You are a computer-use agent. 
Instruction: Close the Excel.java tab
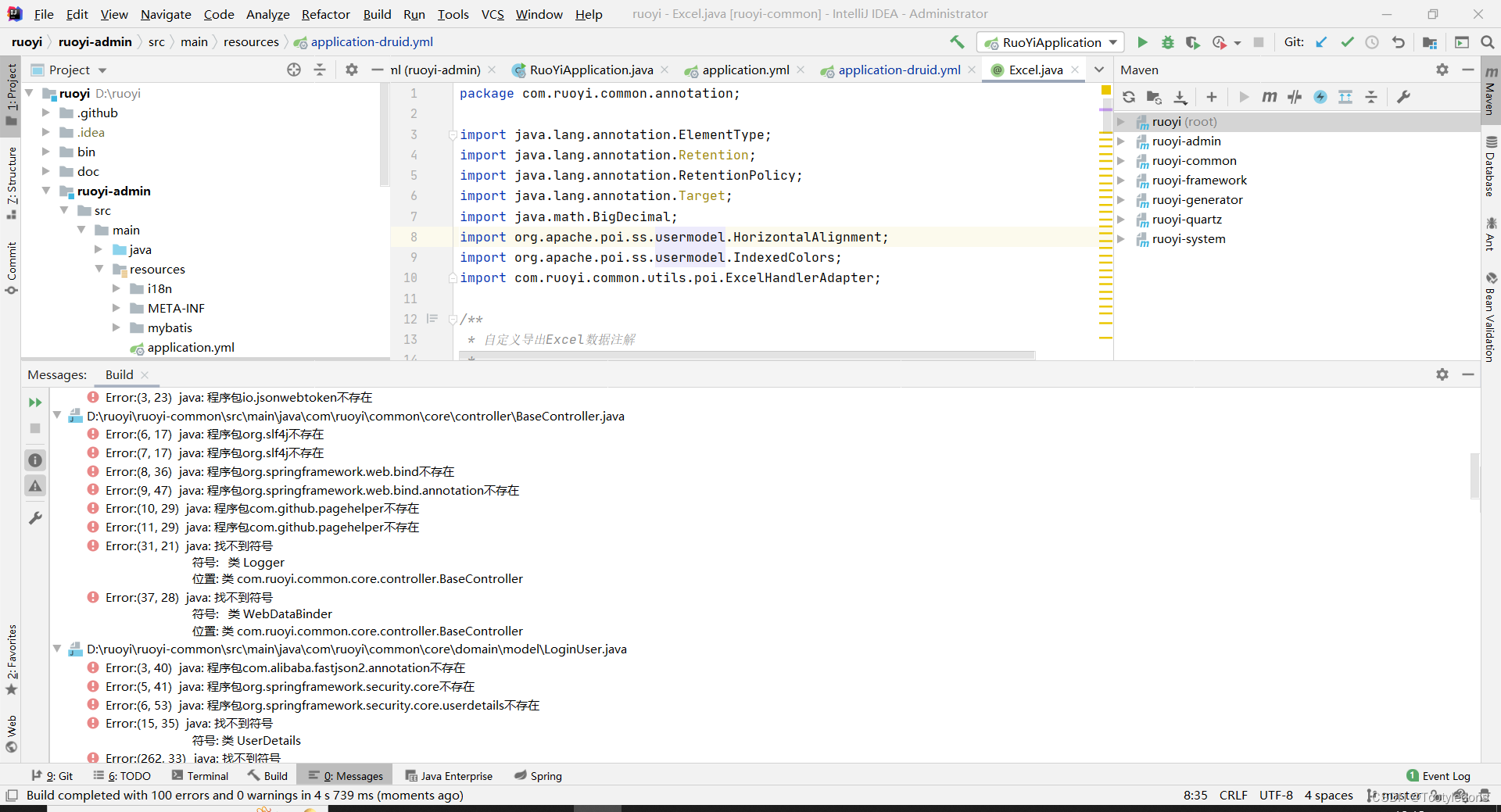click(1076, 70)
